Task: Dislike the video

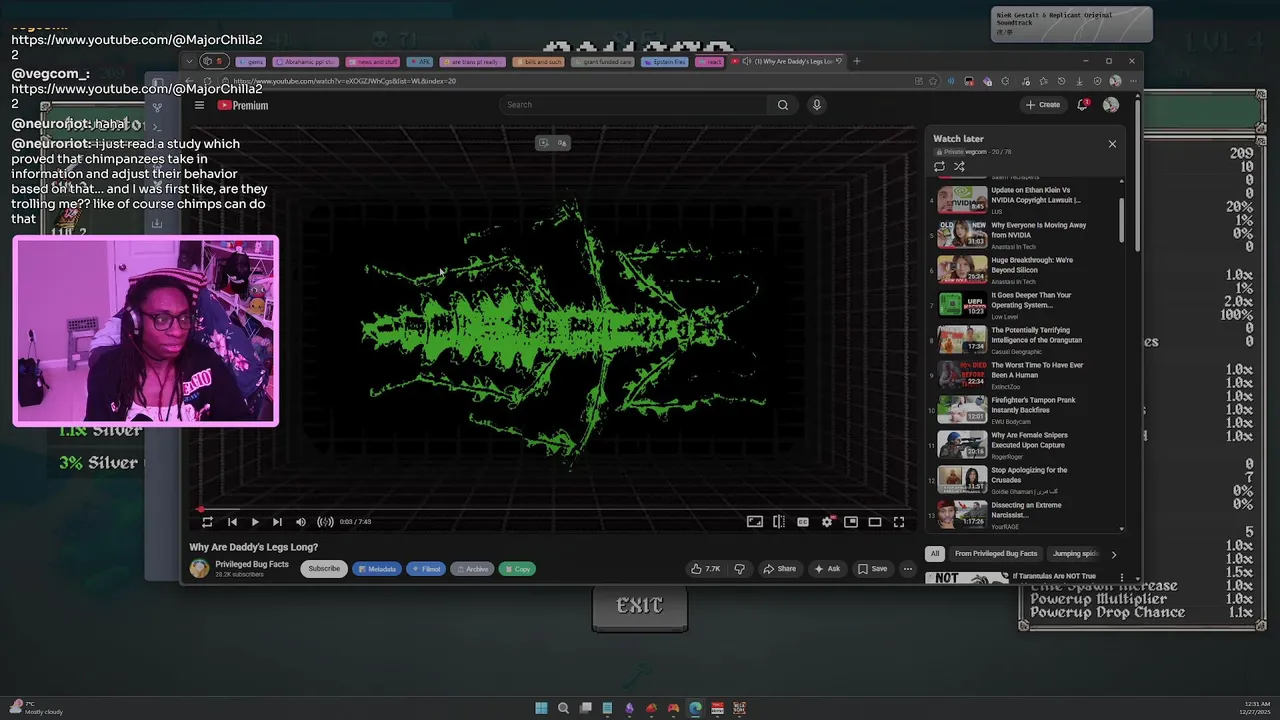Action: pyautogui.click(x=740, y=569)
